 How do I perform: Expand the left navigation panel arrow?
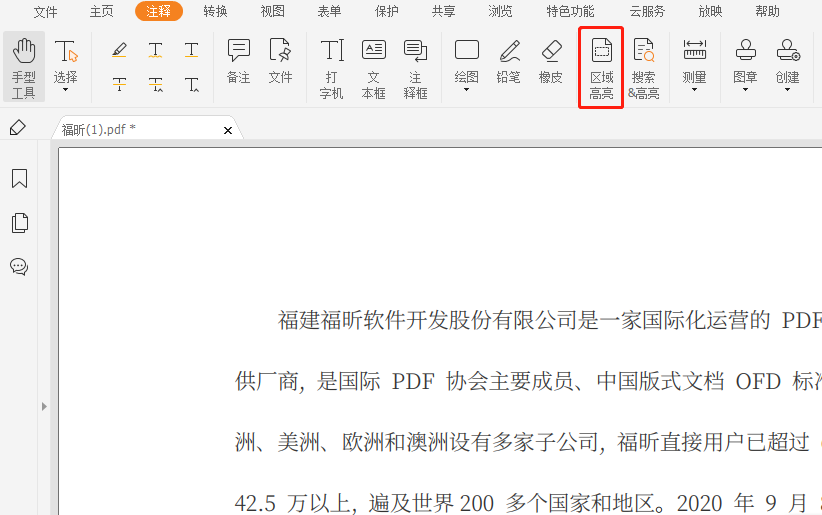tap(43, 406)
